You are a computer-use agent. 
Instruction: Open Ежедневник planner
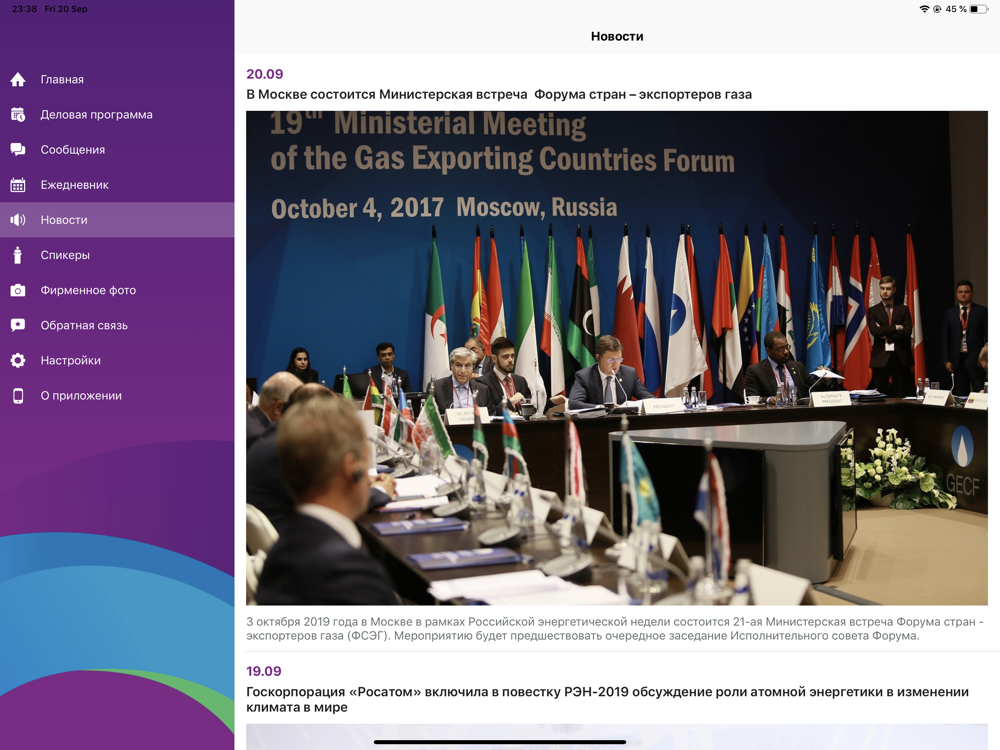click(117, 185)
